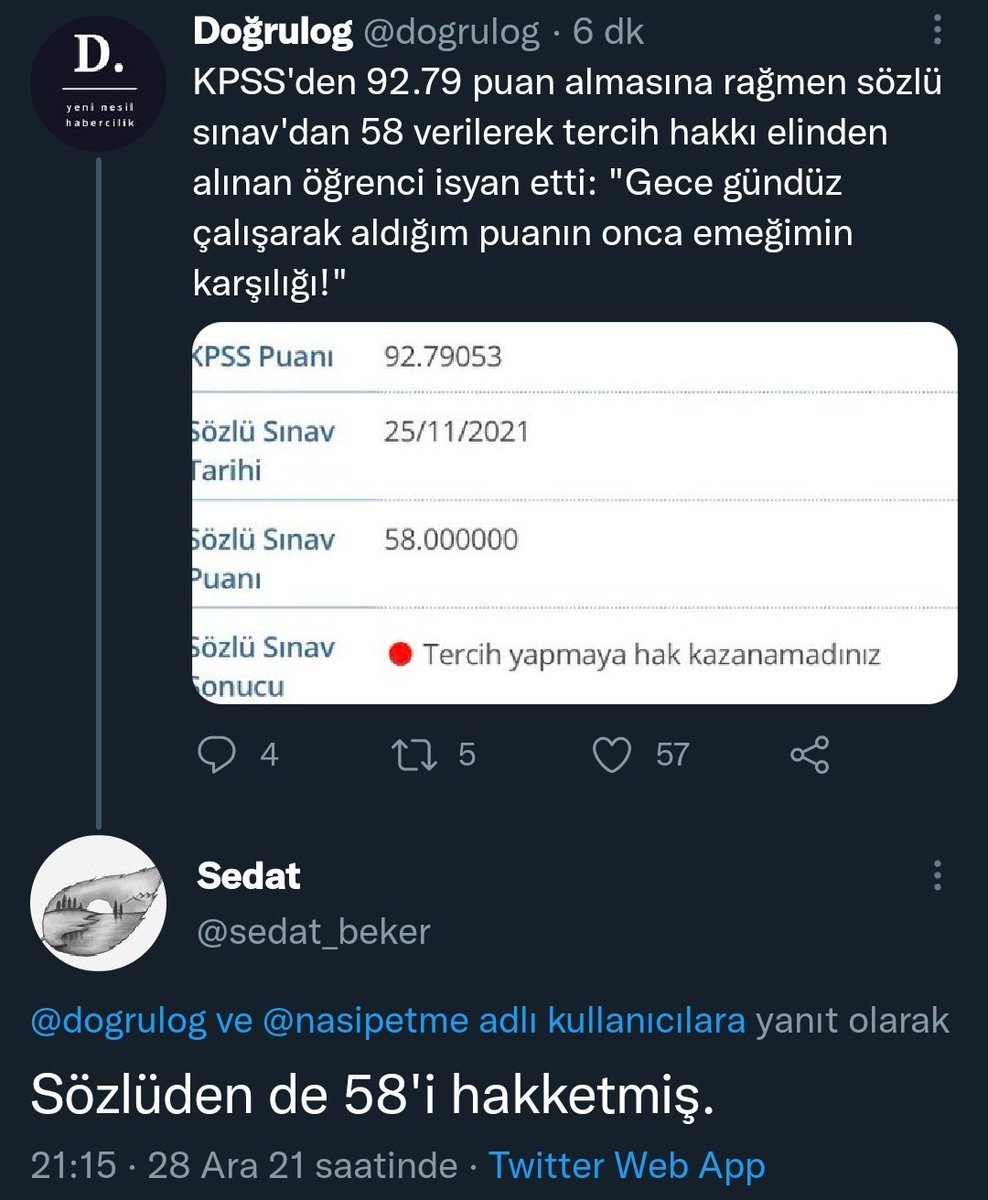Open the Doğrulog display name
Image resolution: width=988 pixels, height=1200 pixels.
272,33
